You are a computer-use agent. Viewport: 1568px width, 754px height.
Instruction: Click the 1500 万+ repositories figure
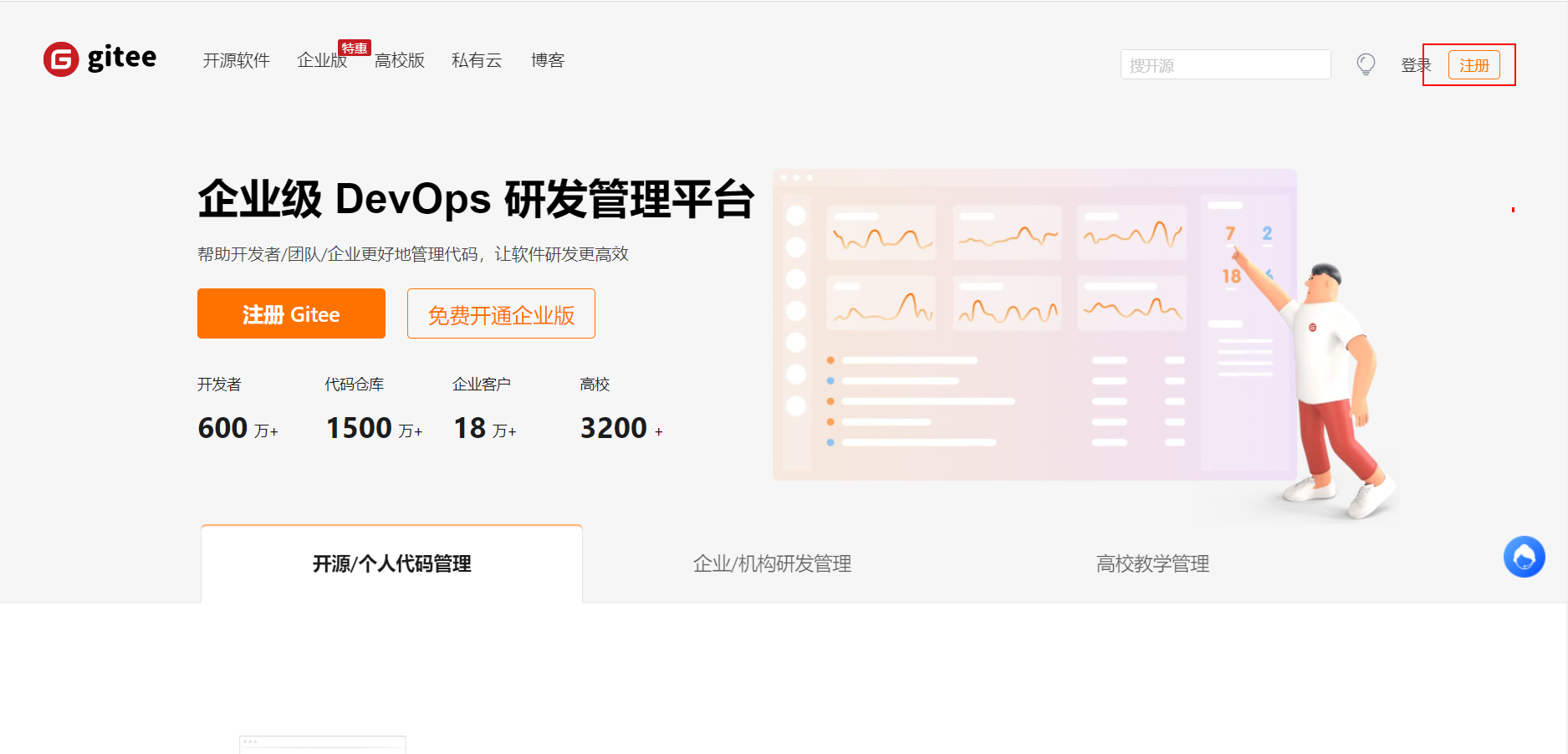[374, 428]
